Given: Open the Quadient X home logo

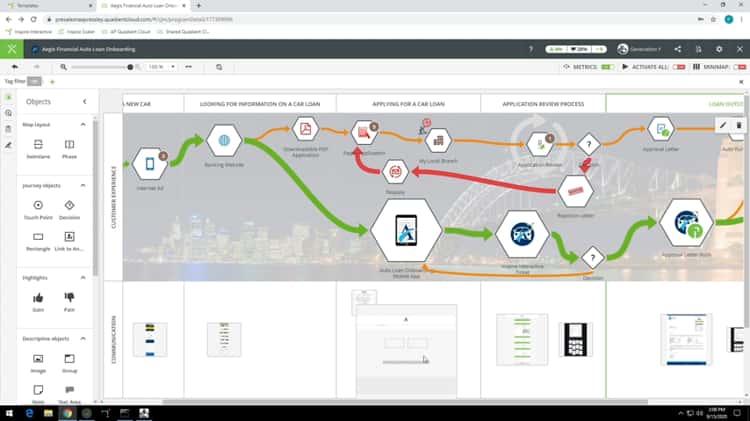Looking at the screenshot, I should (x=12, y=49).
